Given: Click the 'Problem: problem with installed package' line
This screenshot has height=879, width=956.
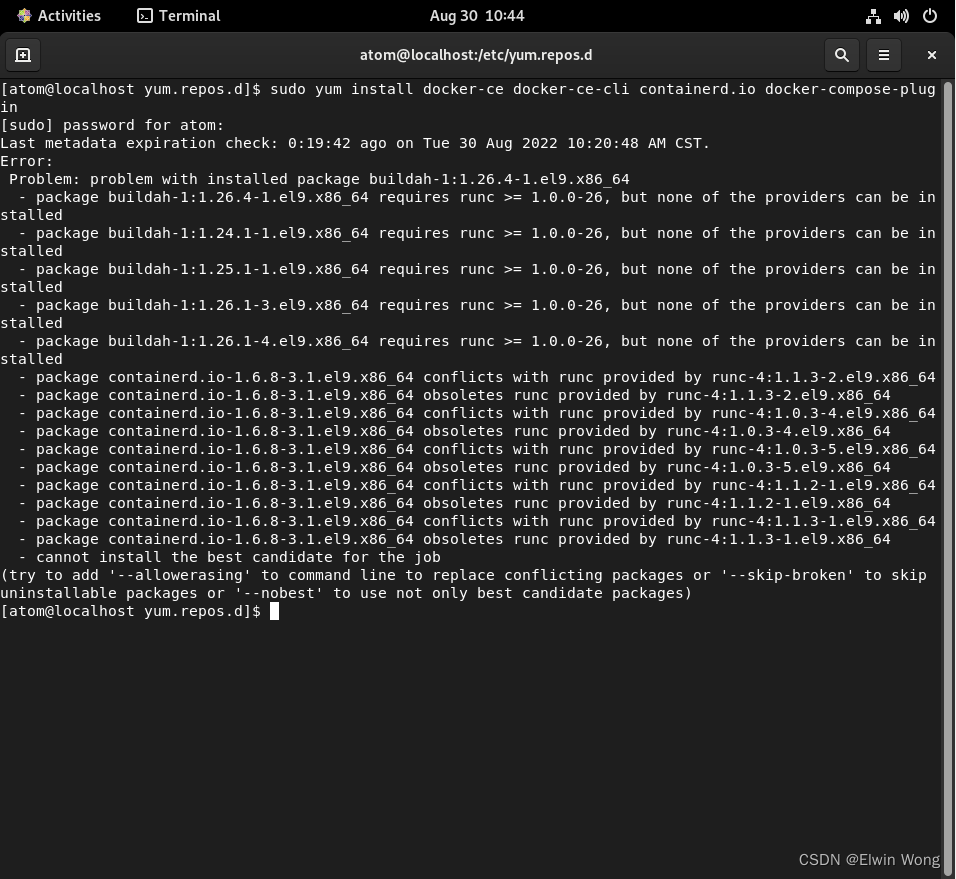Looking at the screenshot, I should (319, 179).
